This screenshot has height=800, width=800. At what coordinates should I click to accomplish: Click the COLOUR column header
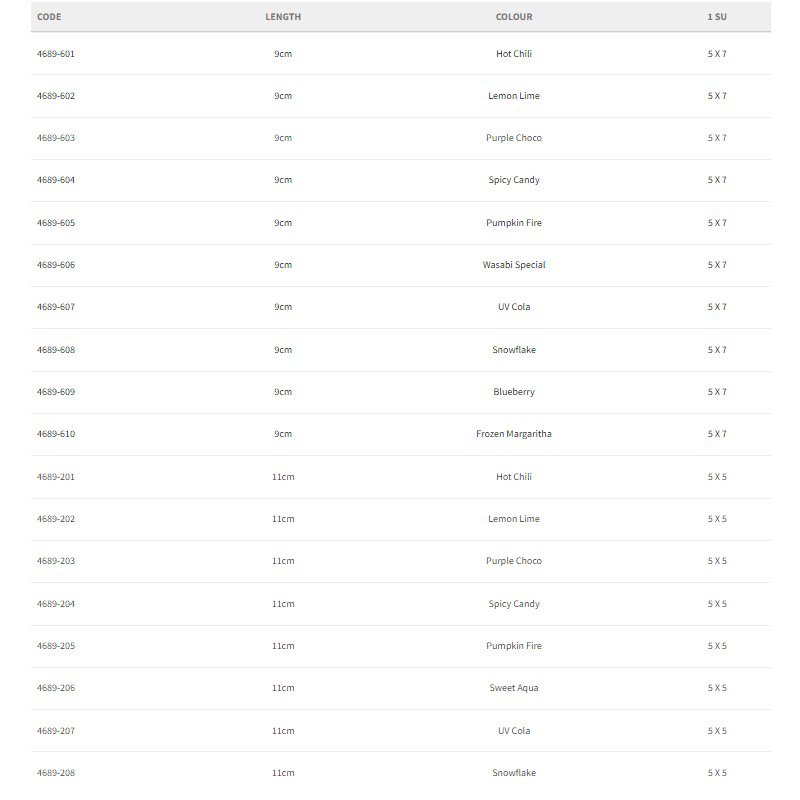(514, 17)
